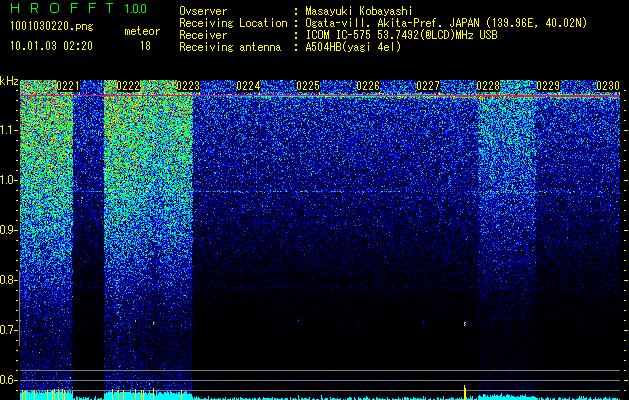
Task: Click the 'Receiving antenna' label
Action: 230,47
